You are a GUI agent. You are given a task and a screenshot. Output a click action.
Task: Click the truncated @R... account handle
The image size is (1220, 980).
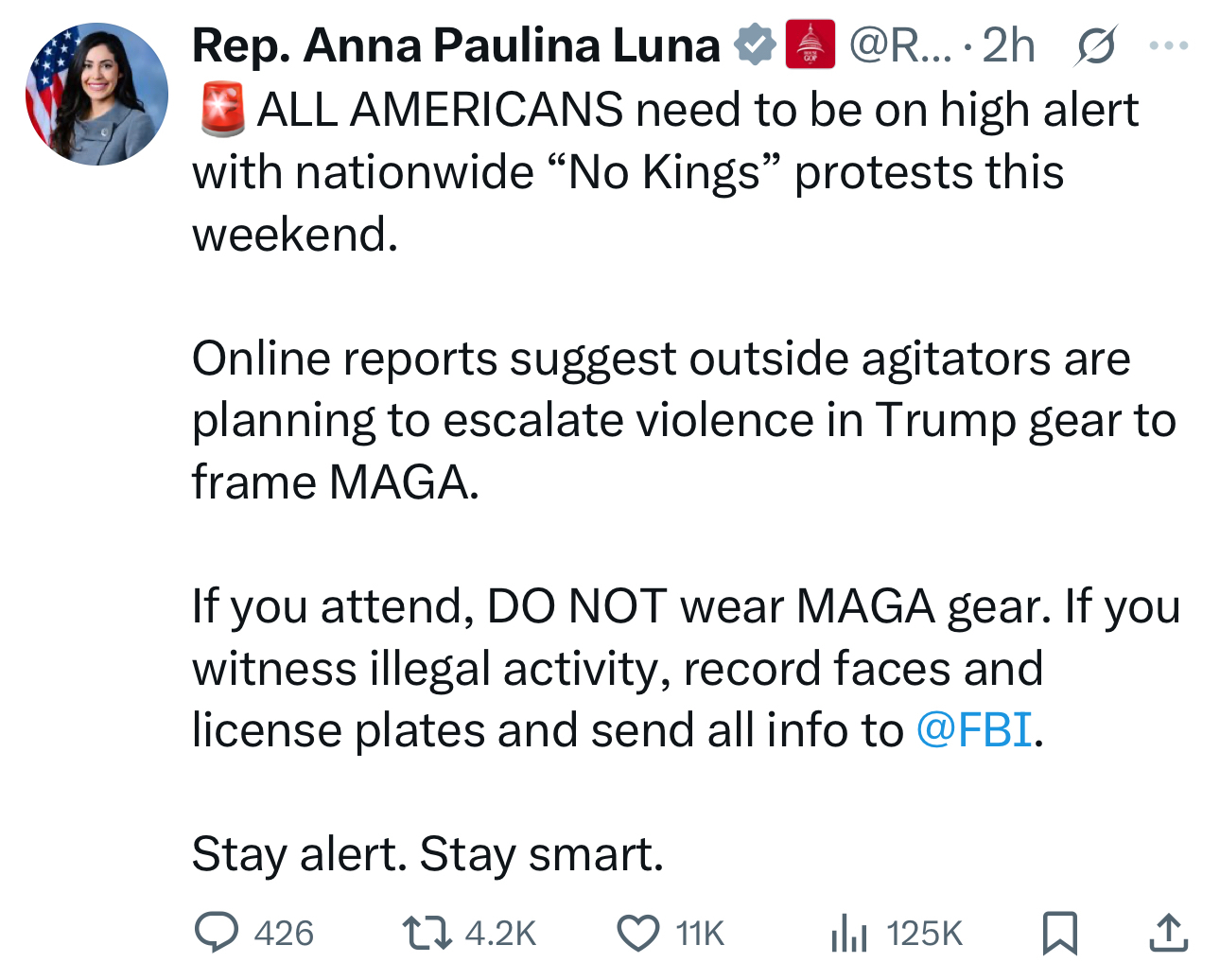pyautogui.click(x=900, y=45)
